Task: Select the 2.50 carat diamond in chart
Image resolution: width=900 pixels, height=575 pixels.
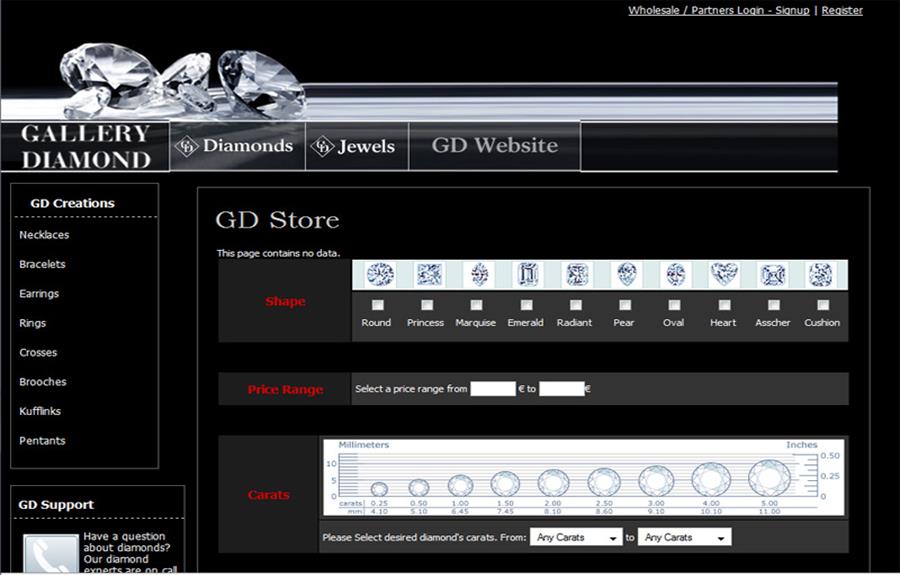Action: 604,482
